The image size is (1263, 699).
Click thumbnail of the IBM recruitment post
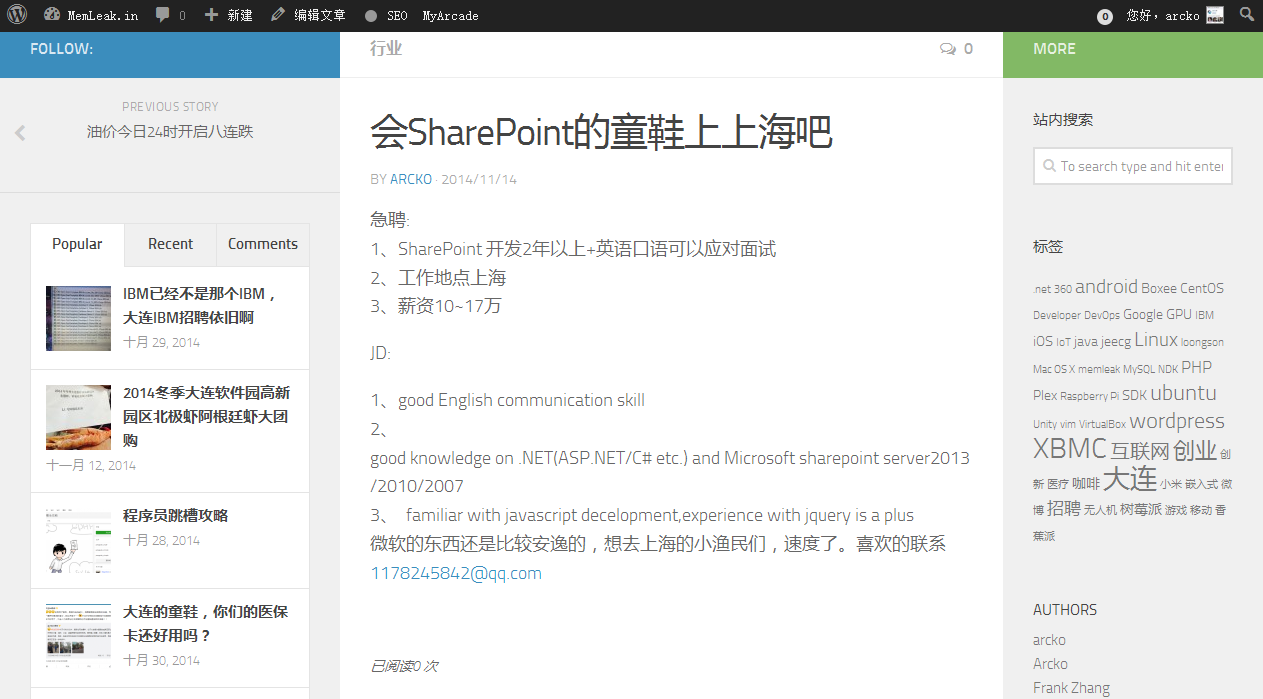[x=79, y=318]
